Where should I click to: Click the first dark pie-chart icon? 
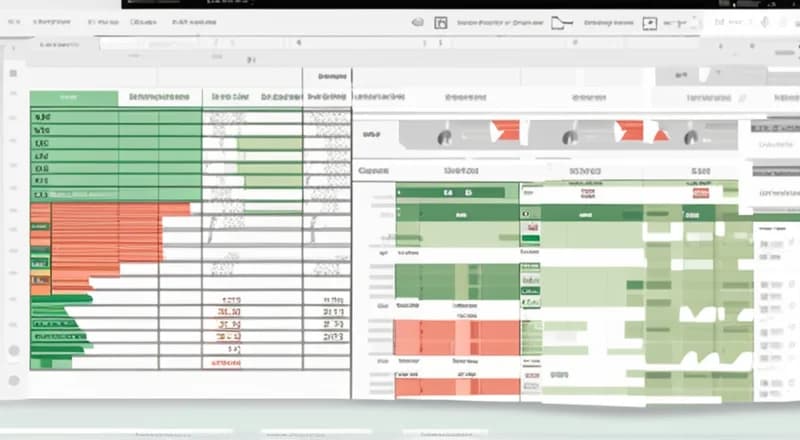445,137
